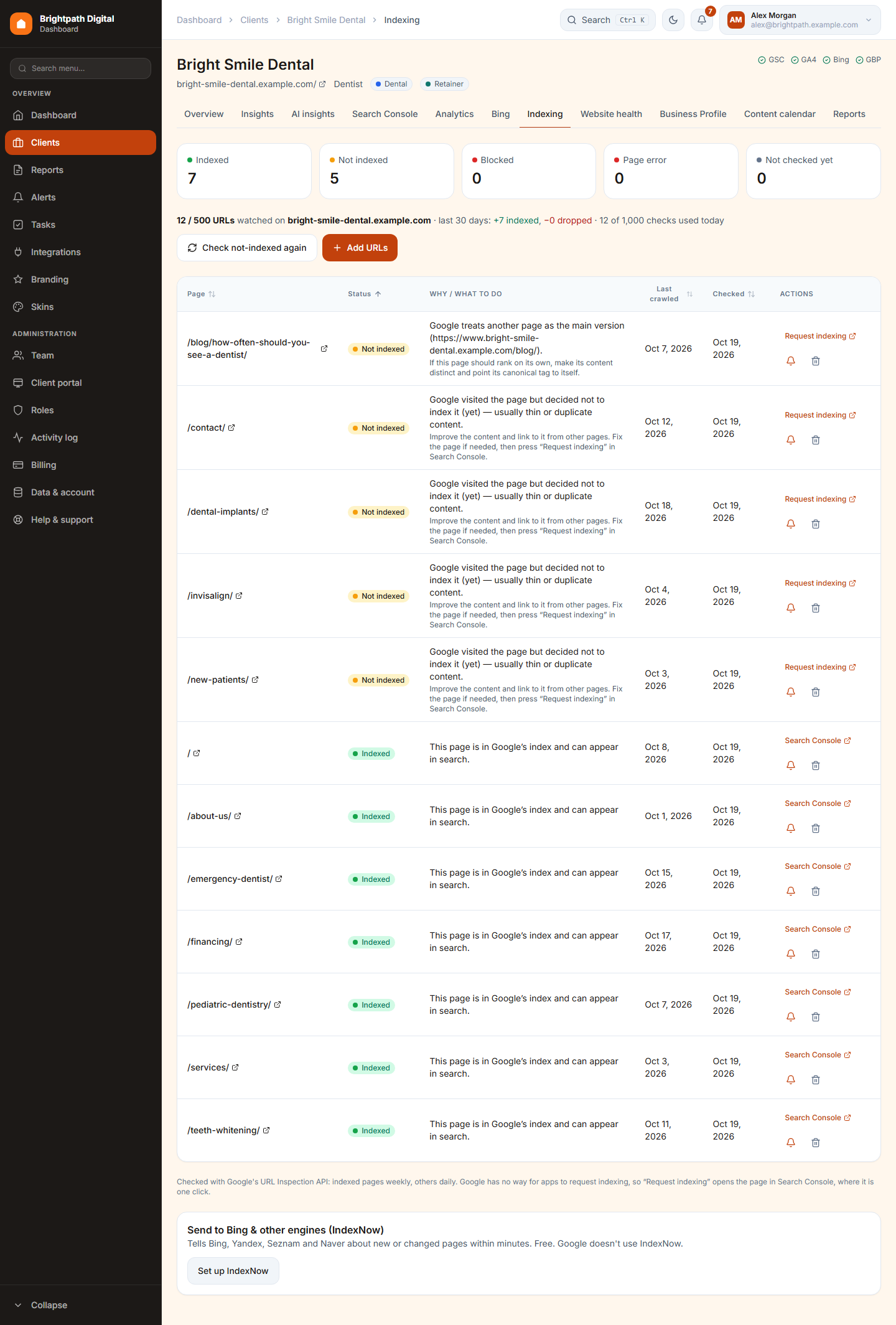The width and height of the screenshot is (896, 1325).
Task: Go to the Content calendar tab
Action: coord(780,114)
